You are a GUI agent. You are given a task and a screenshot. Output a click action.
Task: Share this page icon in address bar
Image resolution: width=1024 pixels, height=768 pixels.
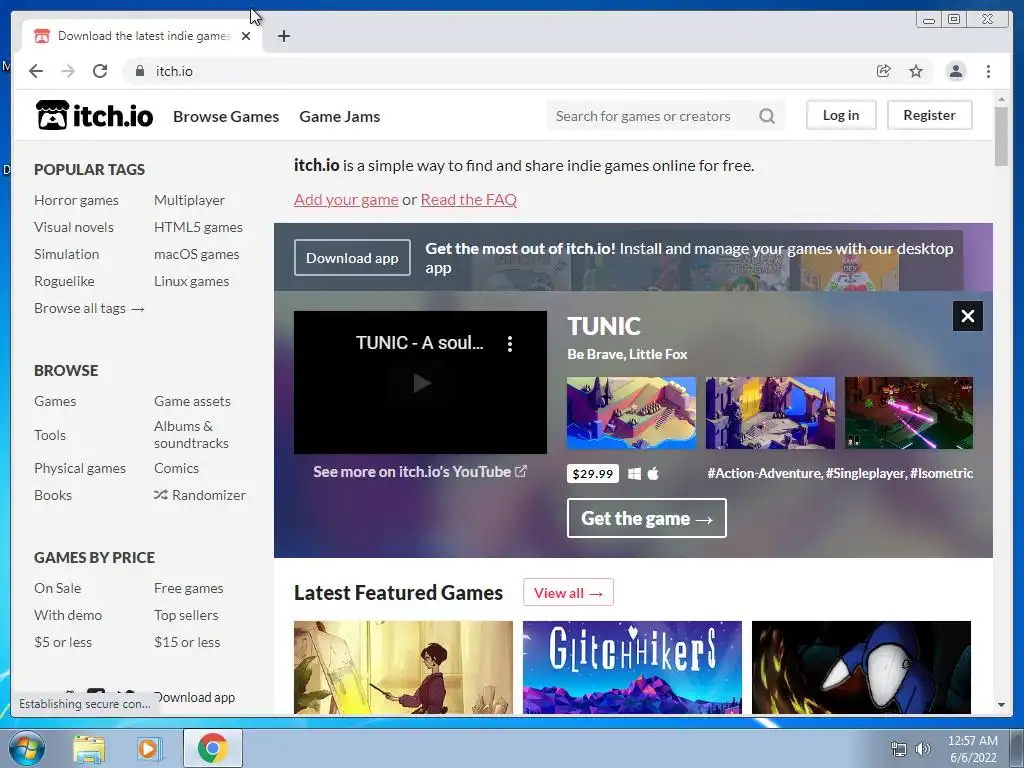884,71
